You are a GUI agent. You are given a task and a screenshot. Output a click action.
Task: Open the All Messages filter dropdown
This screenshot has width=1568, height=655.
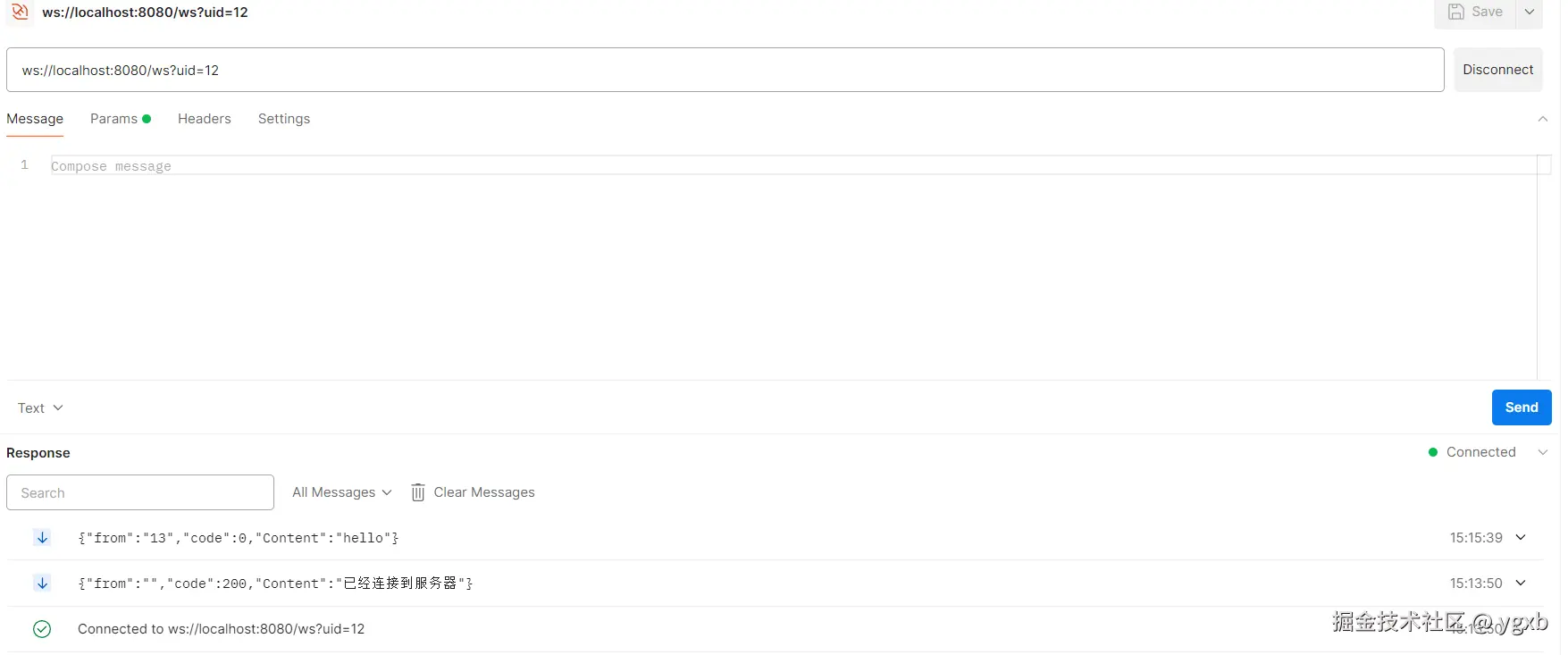tap(341, 492)
